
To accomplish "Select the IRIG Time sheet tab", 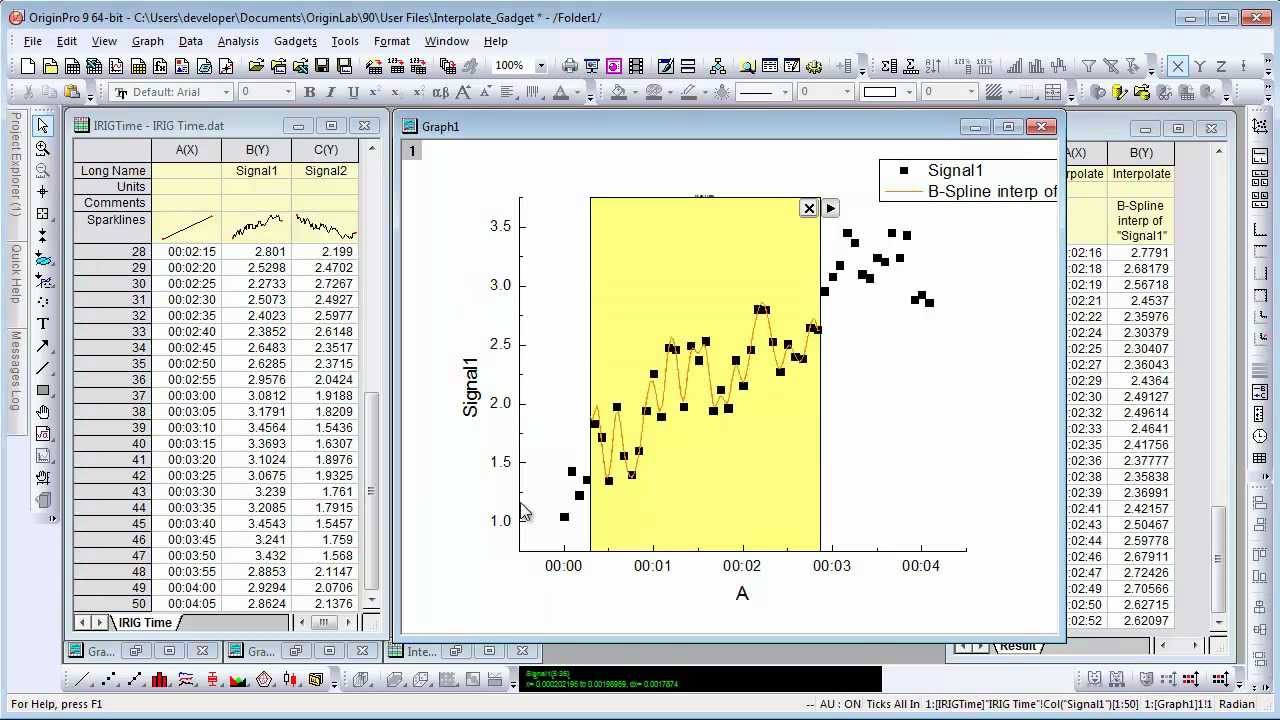I will [145, 622].
